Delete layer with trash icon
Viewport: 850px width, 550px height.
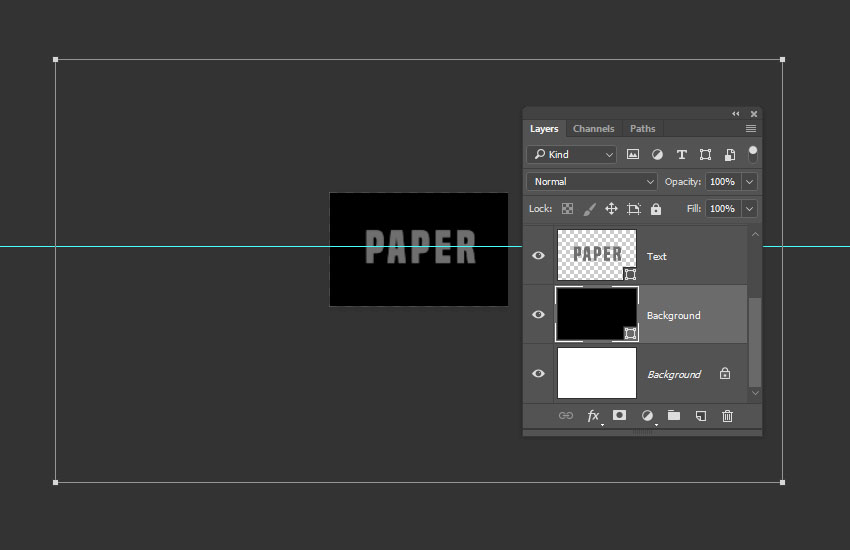pos(727,416)
